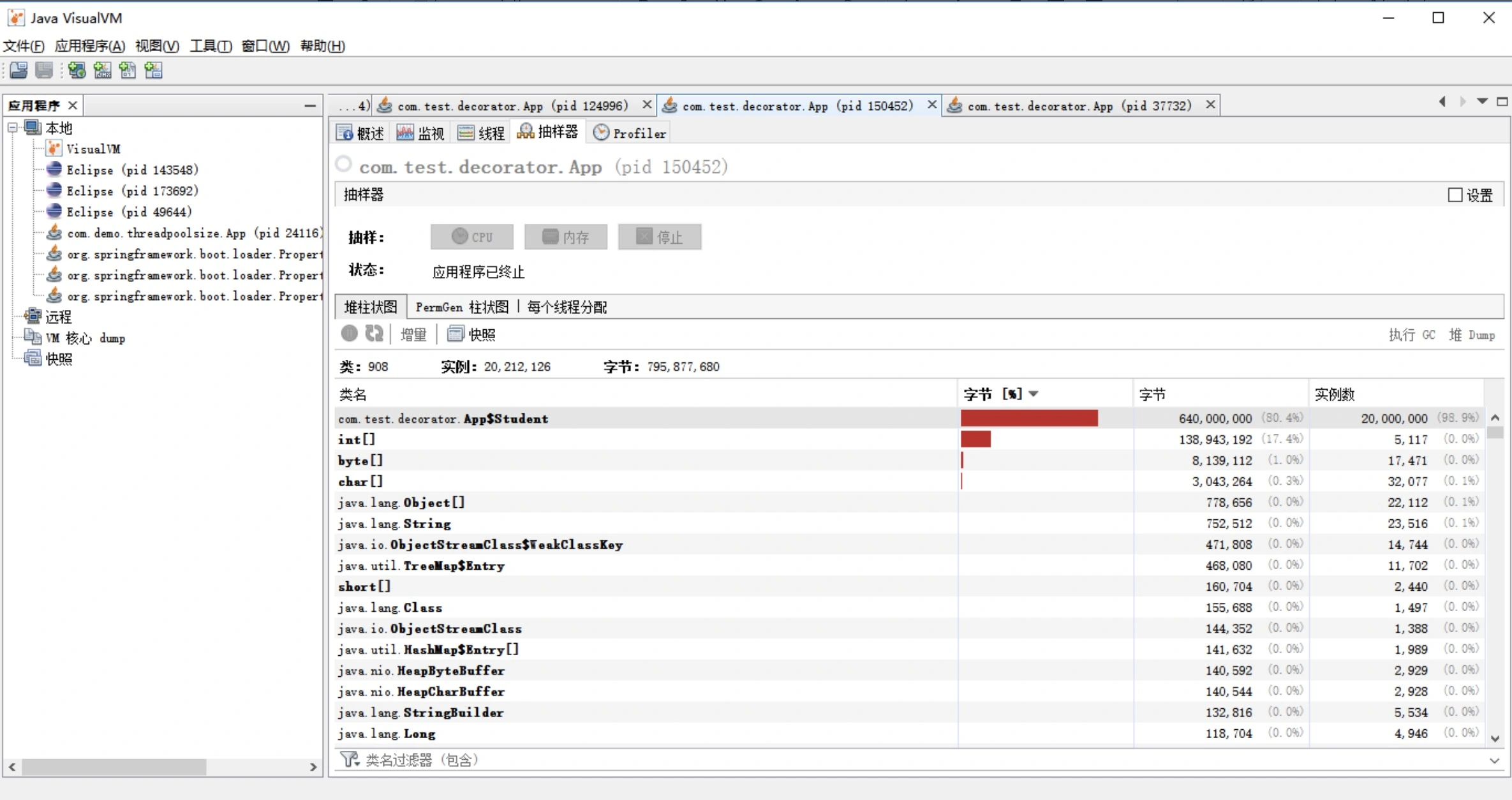Click the 字节[%] column sort header
This screenshot has width=1512, height=800.
tap(995, 393)
